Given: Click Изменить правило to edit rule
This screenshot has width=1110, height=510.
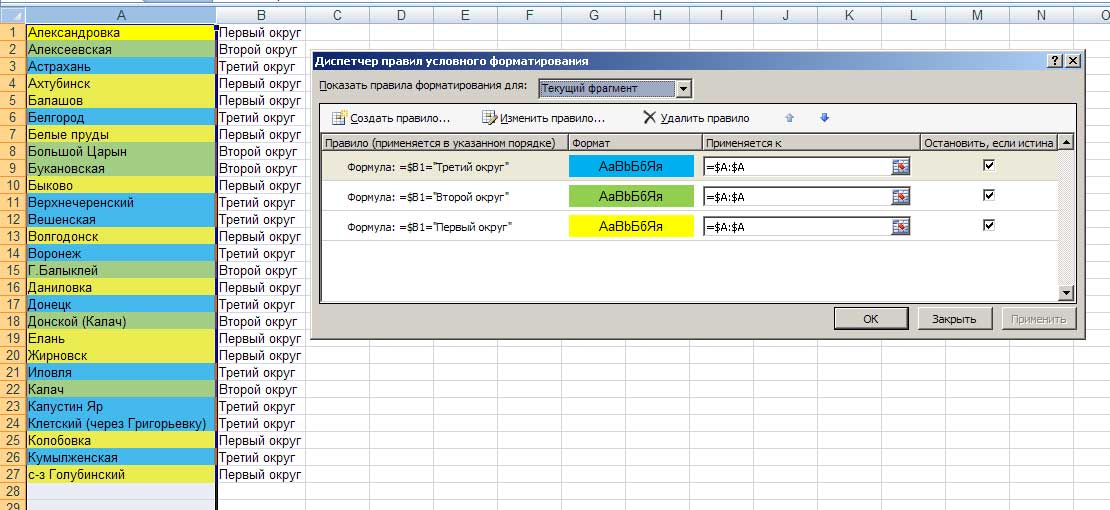Looking at the screenshot, I should tap(543, 118).
